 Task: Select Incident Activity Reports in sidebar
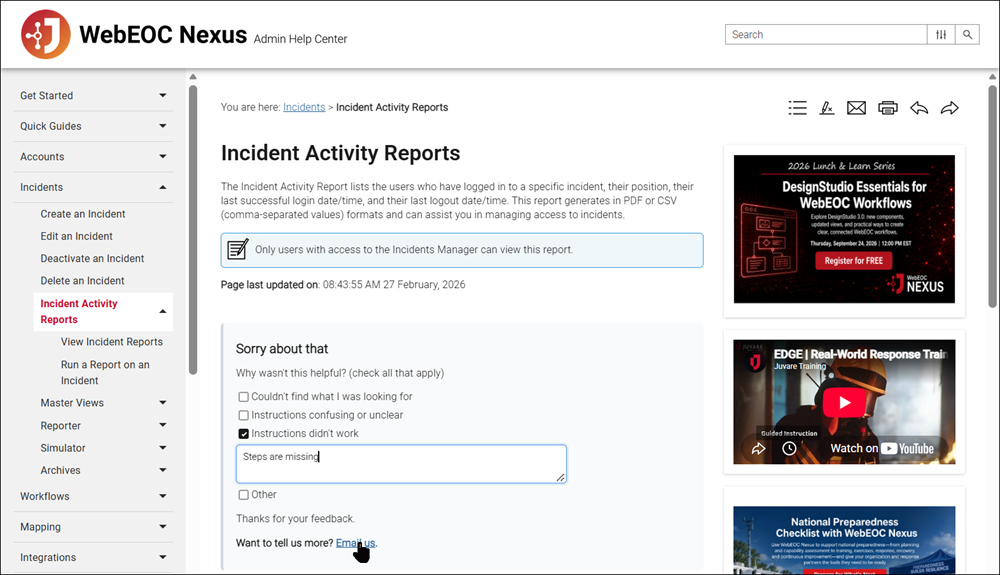(x=79, y=312)
